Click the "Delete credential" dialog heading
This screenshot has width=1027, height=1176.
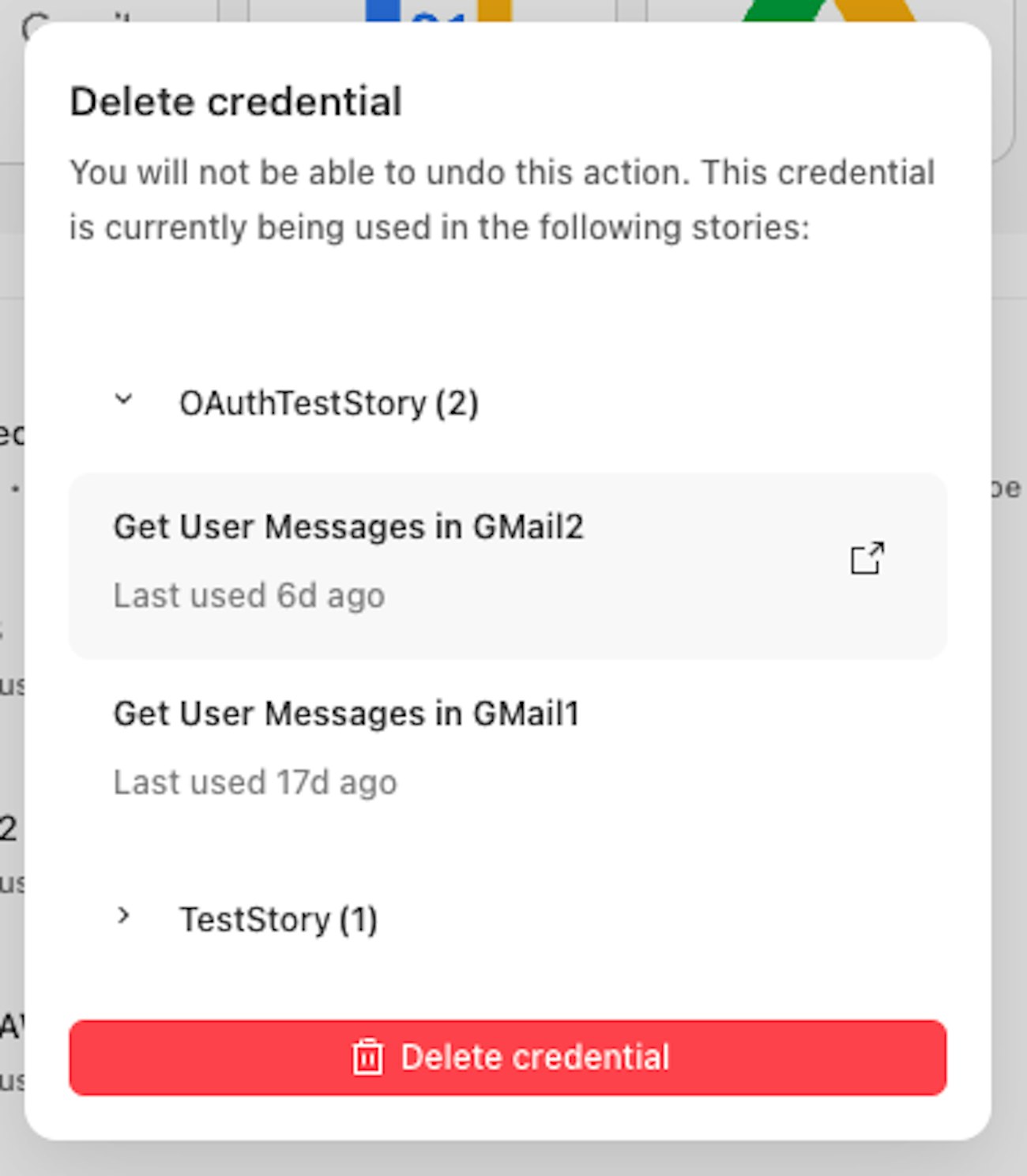click(x=235, y=102)
